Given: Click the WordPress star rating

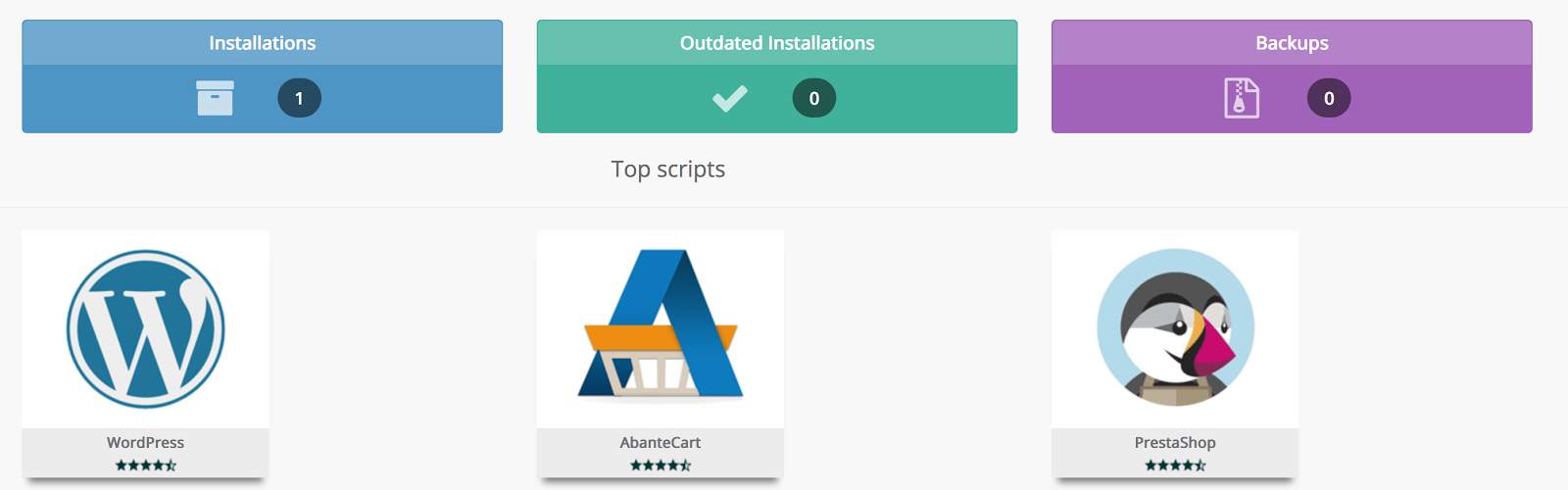Looking at the screenshot, I should pyautogui.click(x=146, y=465).
